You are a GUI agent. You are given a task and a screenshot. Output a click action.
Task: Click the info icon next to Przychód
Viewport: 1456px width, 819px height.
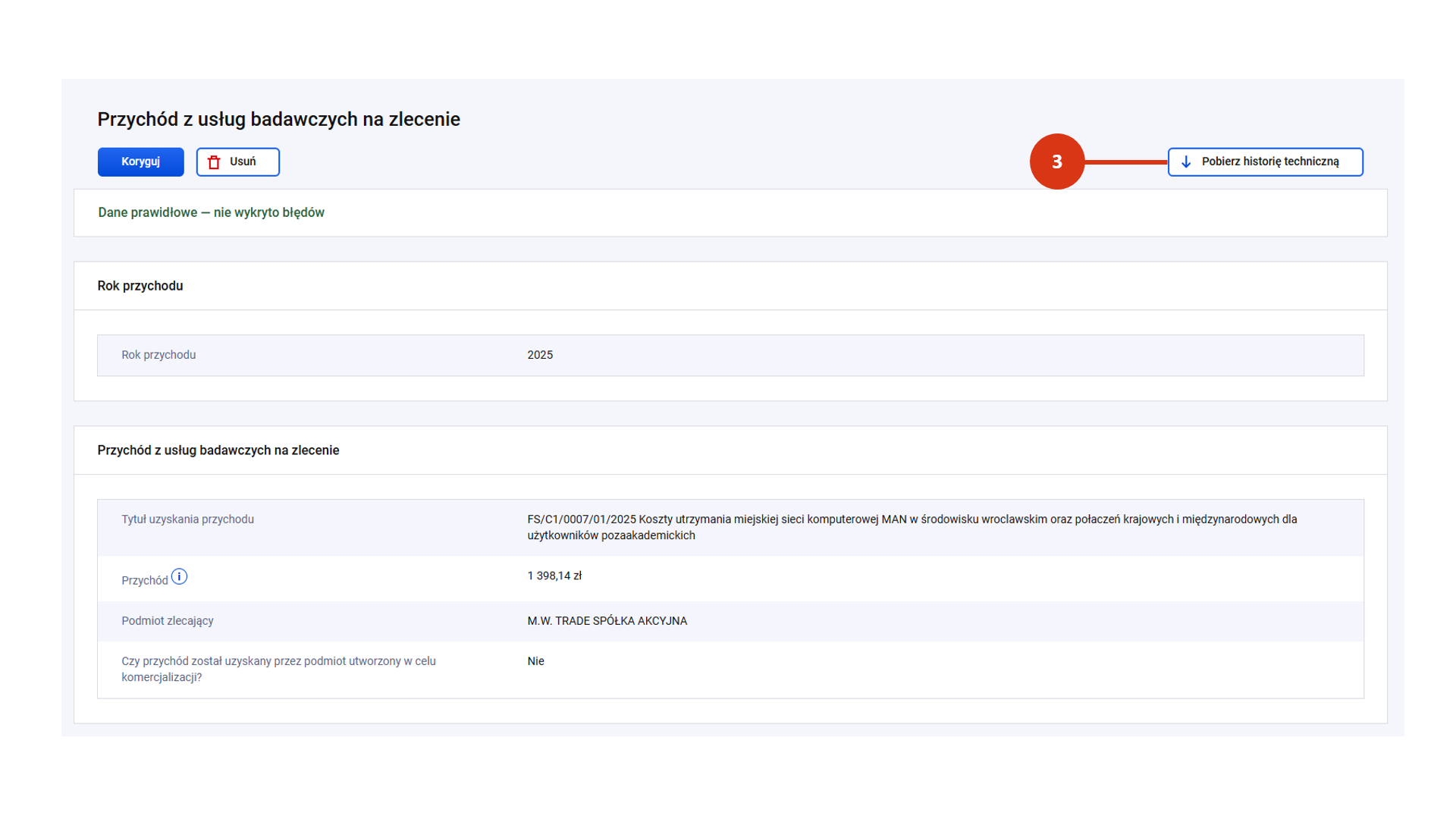[x=179, y=577]
